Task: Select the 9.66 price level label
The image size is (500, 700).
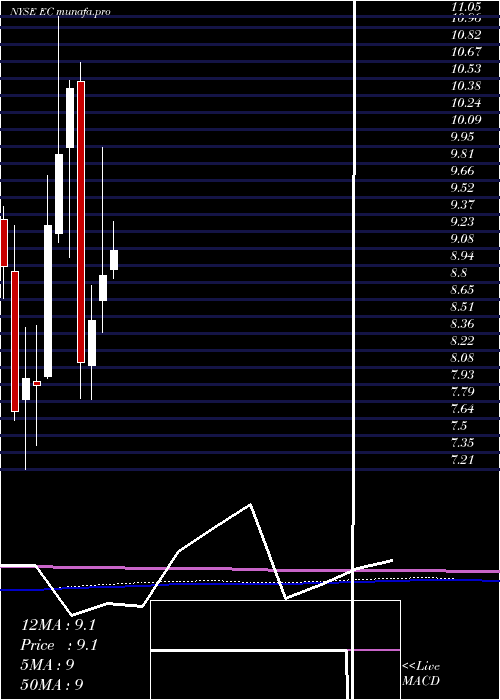Action: click(462, 171)
